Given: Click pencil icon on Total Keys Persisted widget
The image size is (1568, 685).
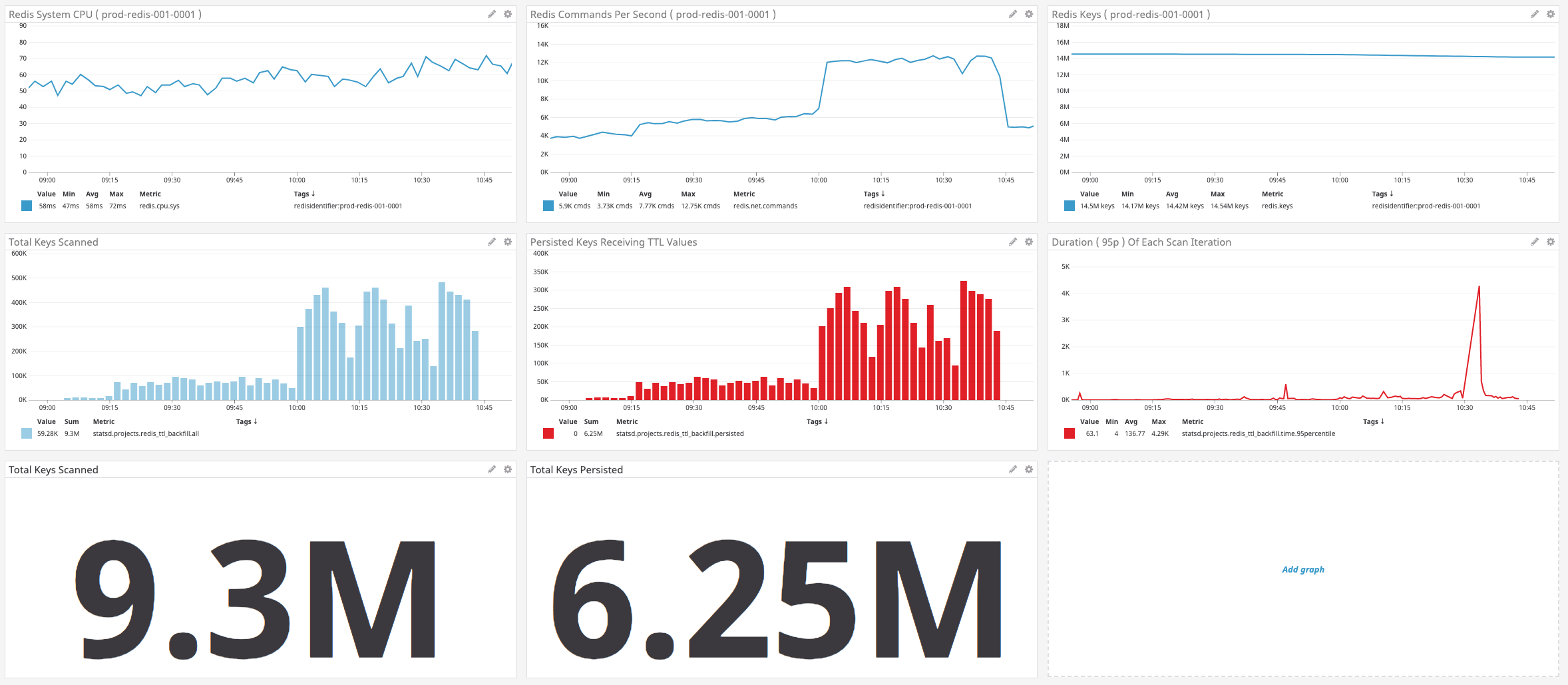Looking at the screenshot, I should tap(1012, 469).
